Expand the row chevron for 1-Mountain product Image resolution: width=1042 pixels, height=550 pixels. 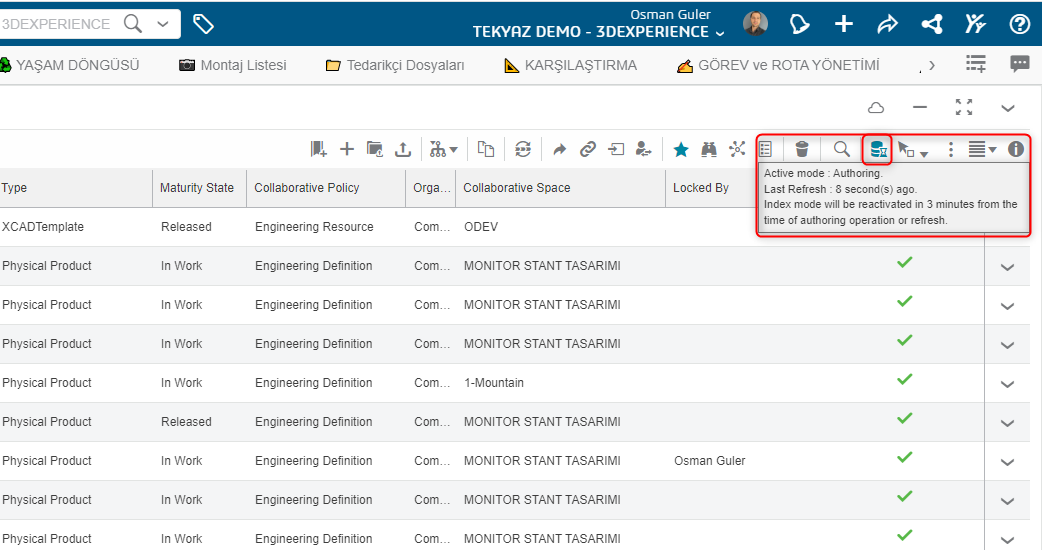pos(1007,384)
